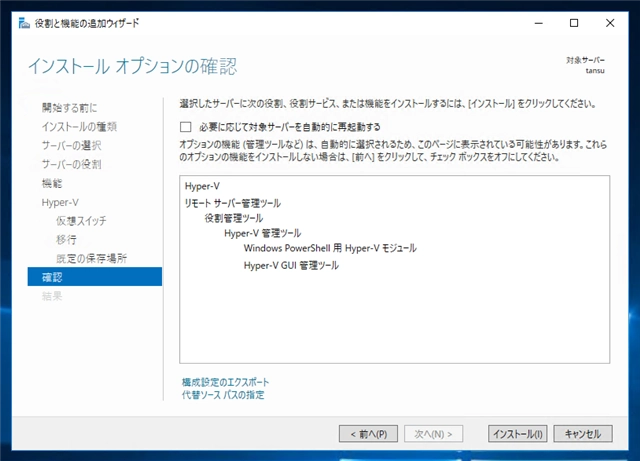
Task: Click 役割管理ツール entry in list
Action: pyautogui.click(x=233, y=218)
